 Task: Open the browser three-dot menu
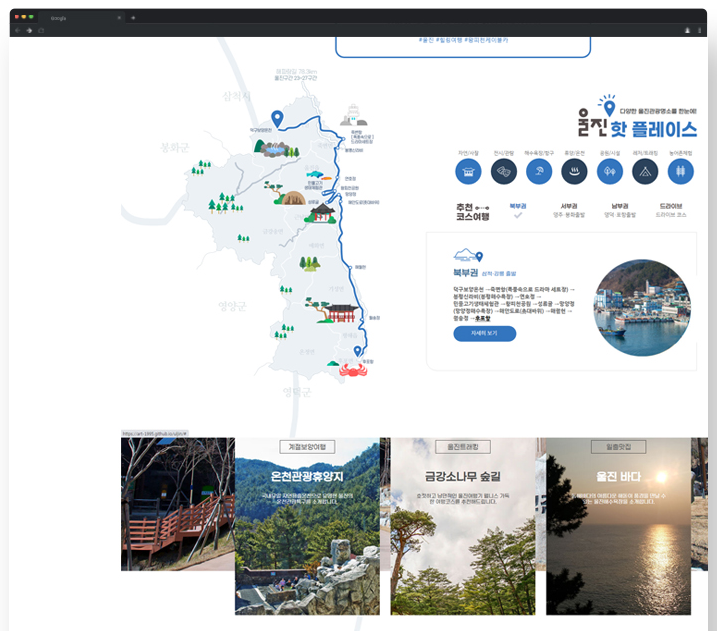pyautogui.click(x=699, y=31)
